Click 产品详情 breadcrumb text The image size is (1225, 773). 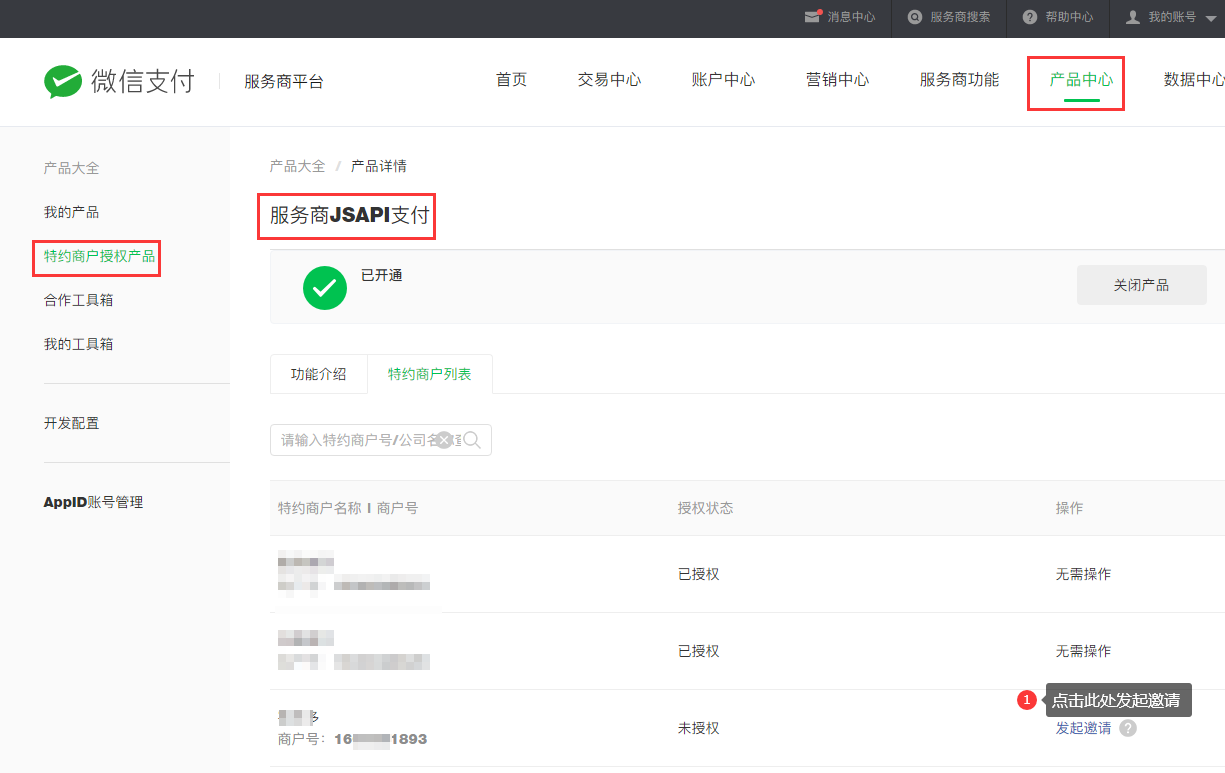tap(378, 166)
